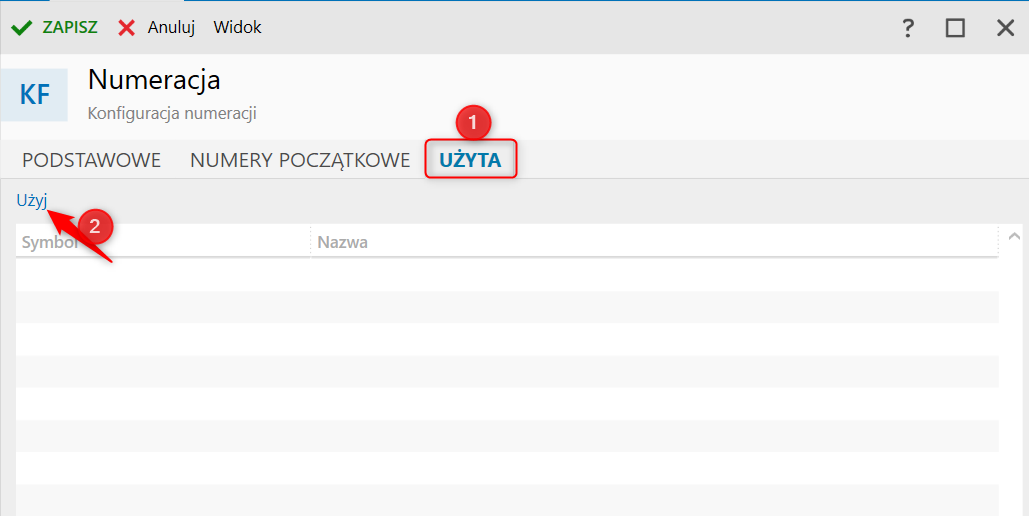Sort by the Nazwa column header
Screen dimensions: 1029x516
(x=654, y=242)
